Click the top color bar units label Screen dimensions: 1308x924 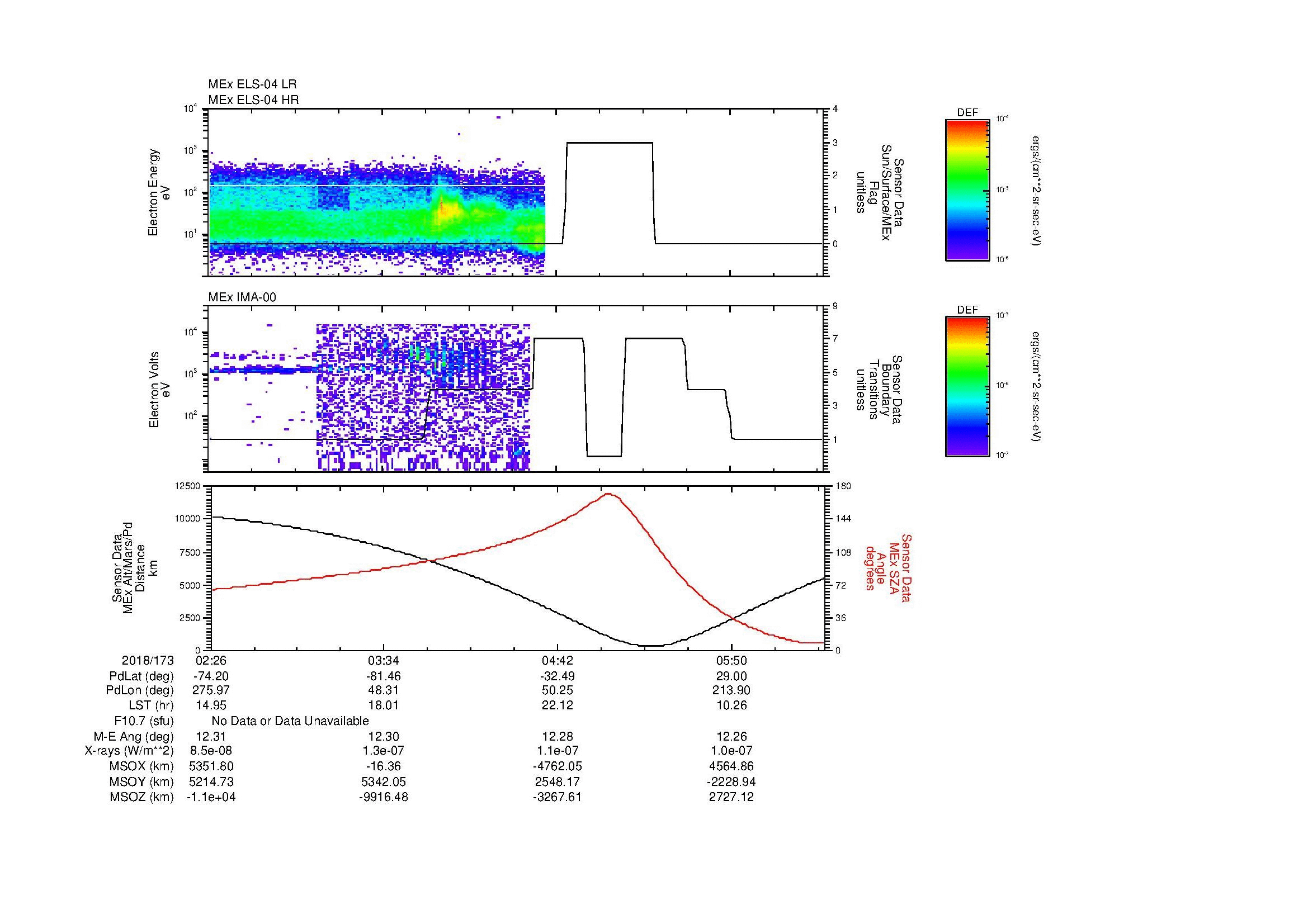(x=1036, y=191)
